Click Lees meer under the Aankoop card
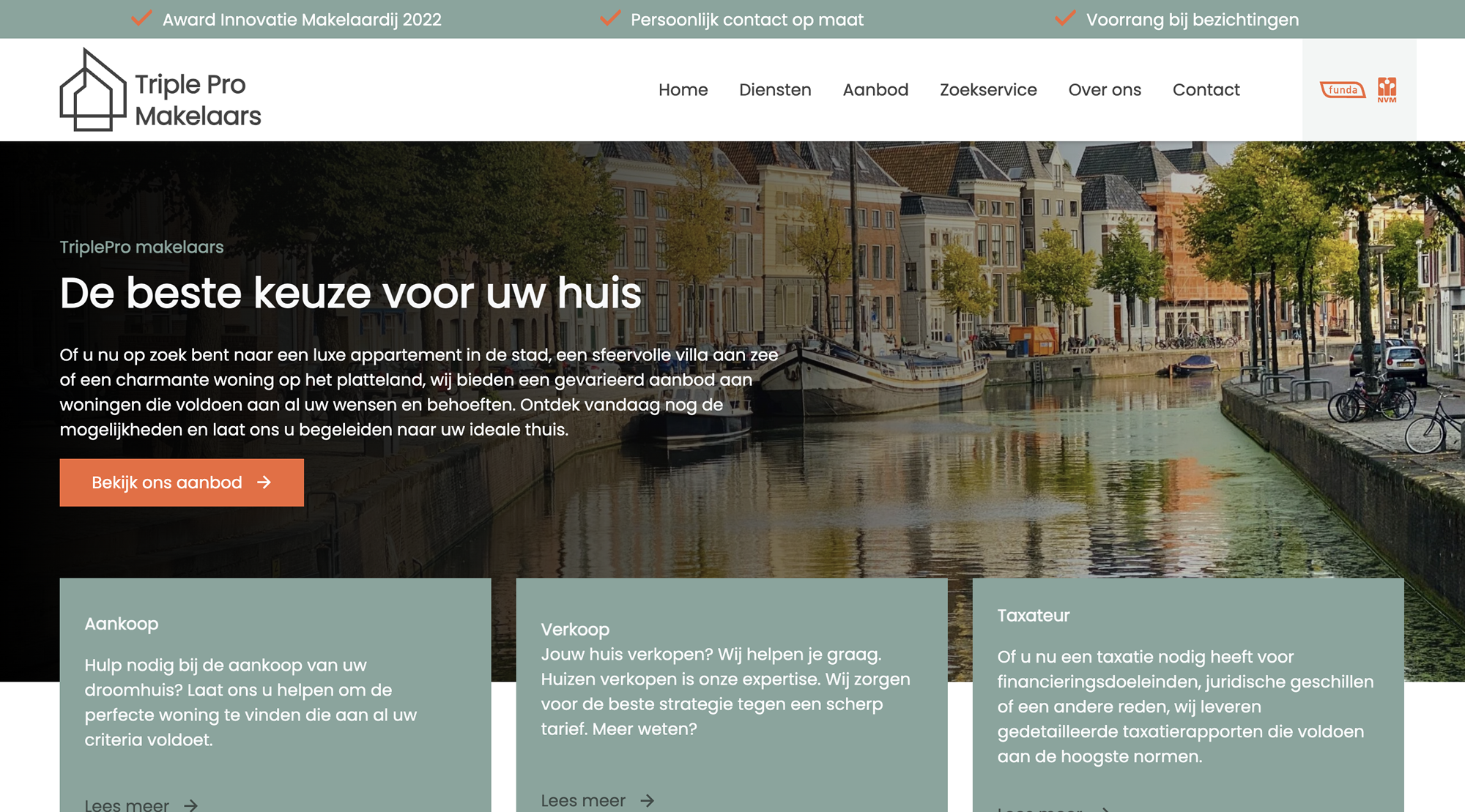This screenshot has width=1465, height=812. tap(126, 805)
